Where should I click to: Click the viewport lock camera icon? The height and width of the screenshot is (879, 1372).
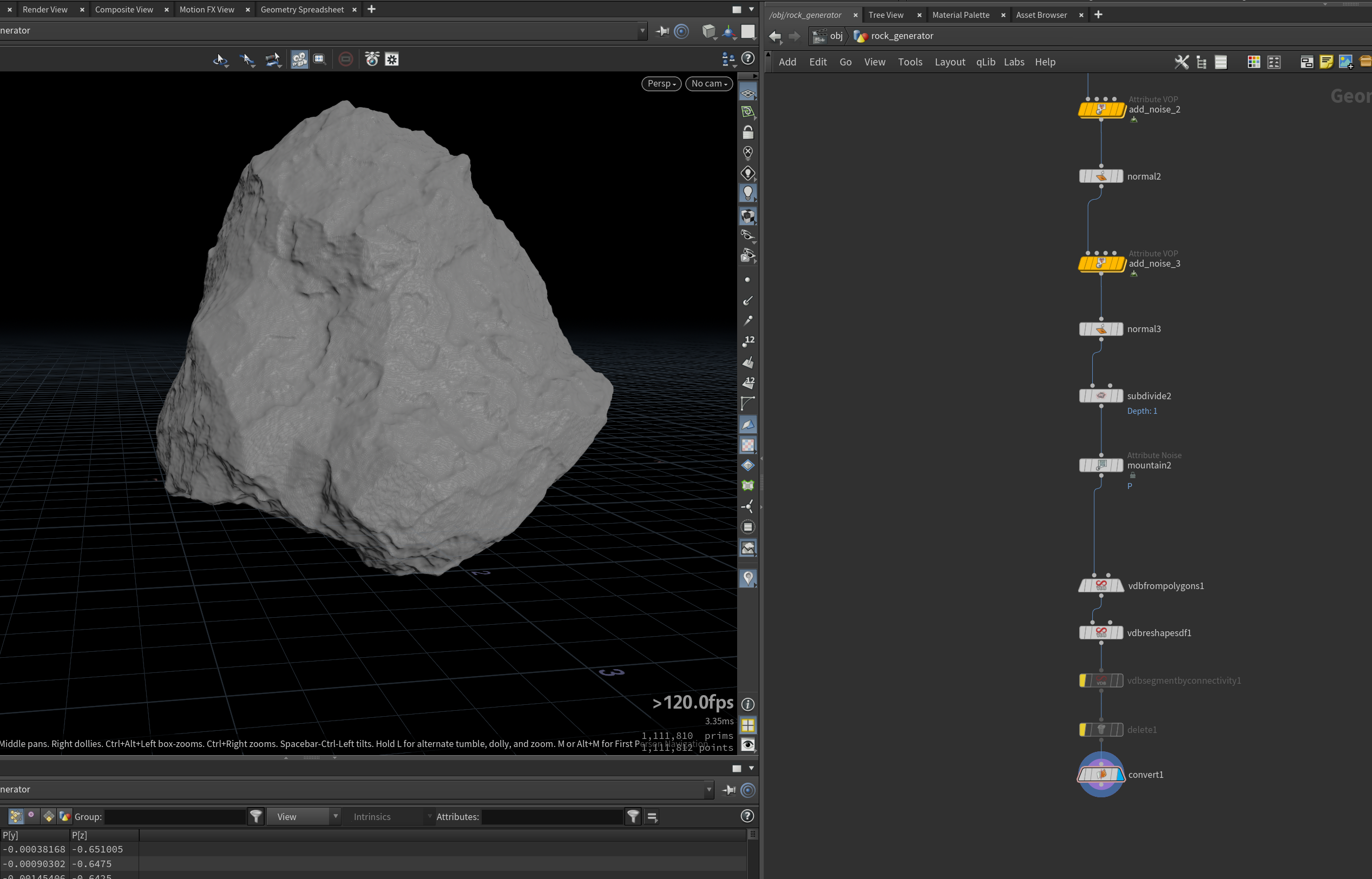click(x=748, y=133)
